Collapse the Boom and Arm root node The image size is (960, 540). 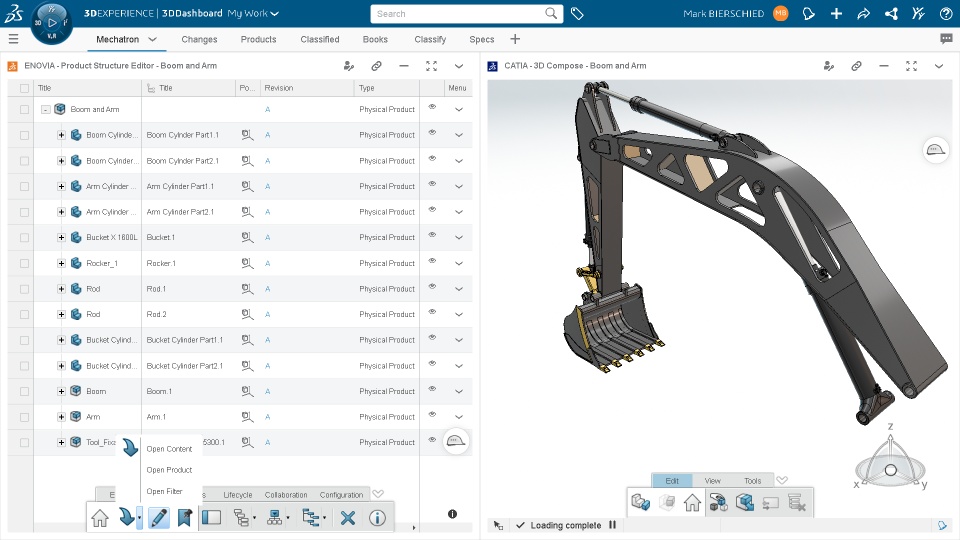click(45, 110)
